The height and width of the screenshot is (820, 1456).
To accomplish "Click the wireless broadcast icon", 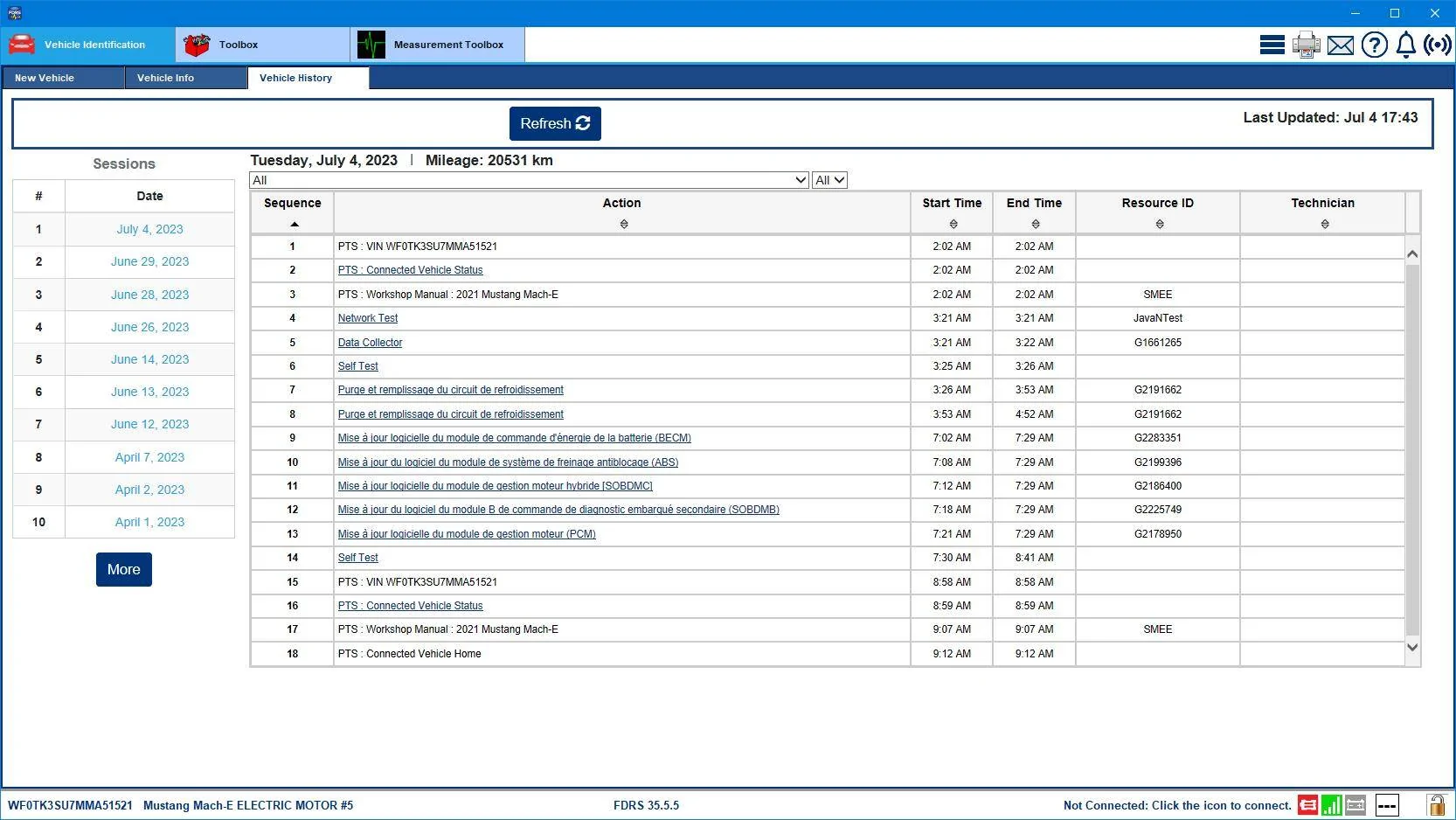I will click(1437, 45).
